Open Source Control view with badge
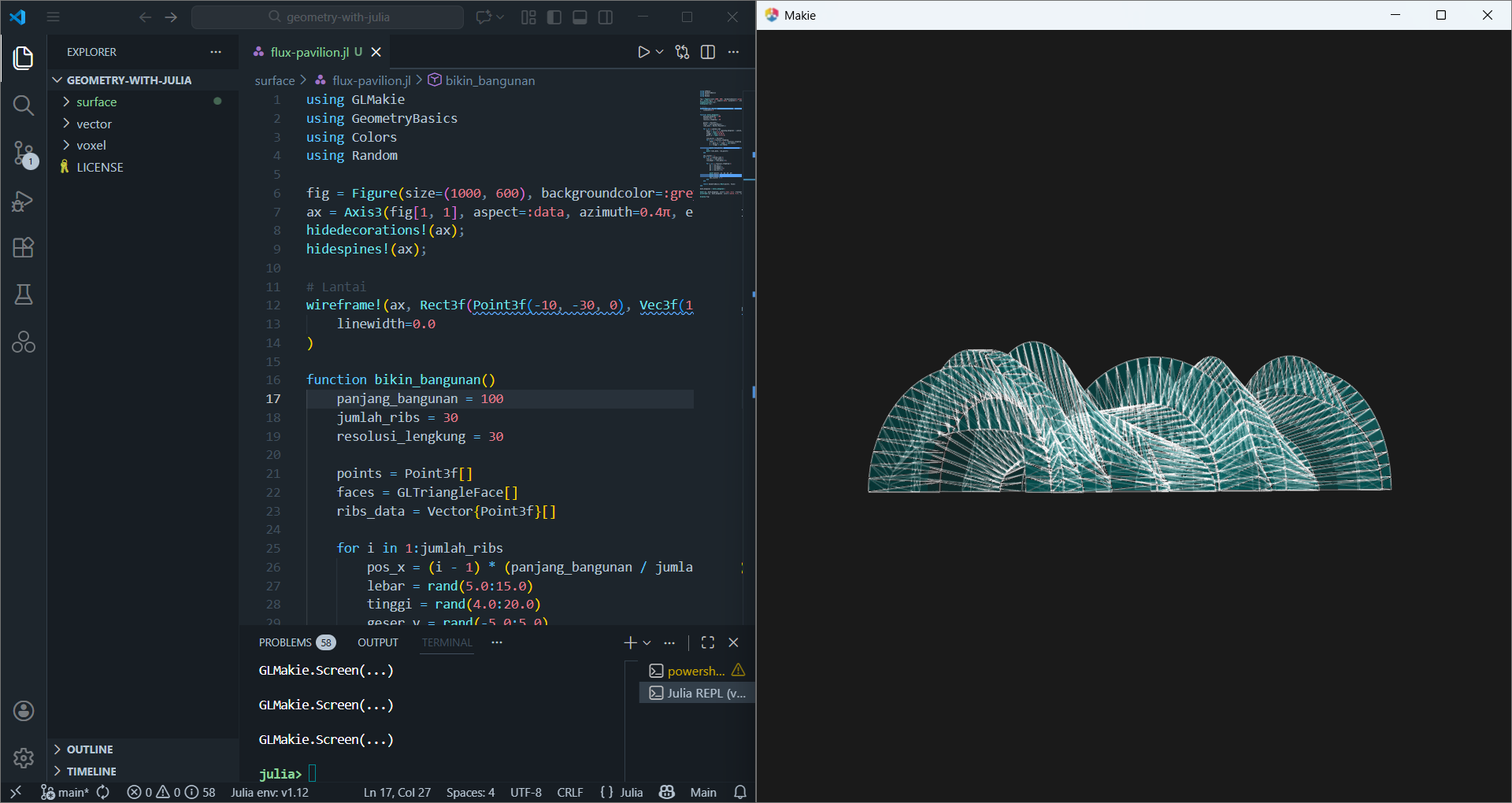Image resolution: width=1512 pixels, height=803 pixels. click(x=24, y=154)
